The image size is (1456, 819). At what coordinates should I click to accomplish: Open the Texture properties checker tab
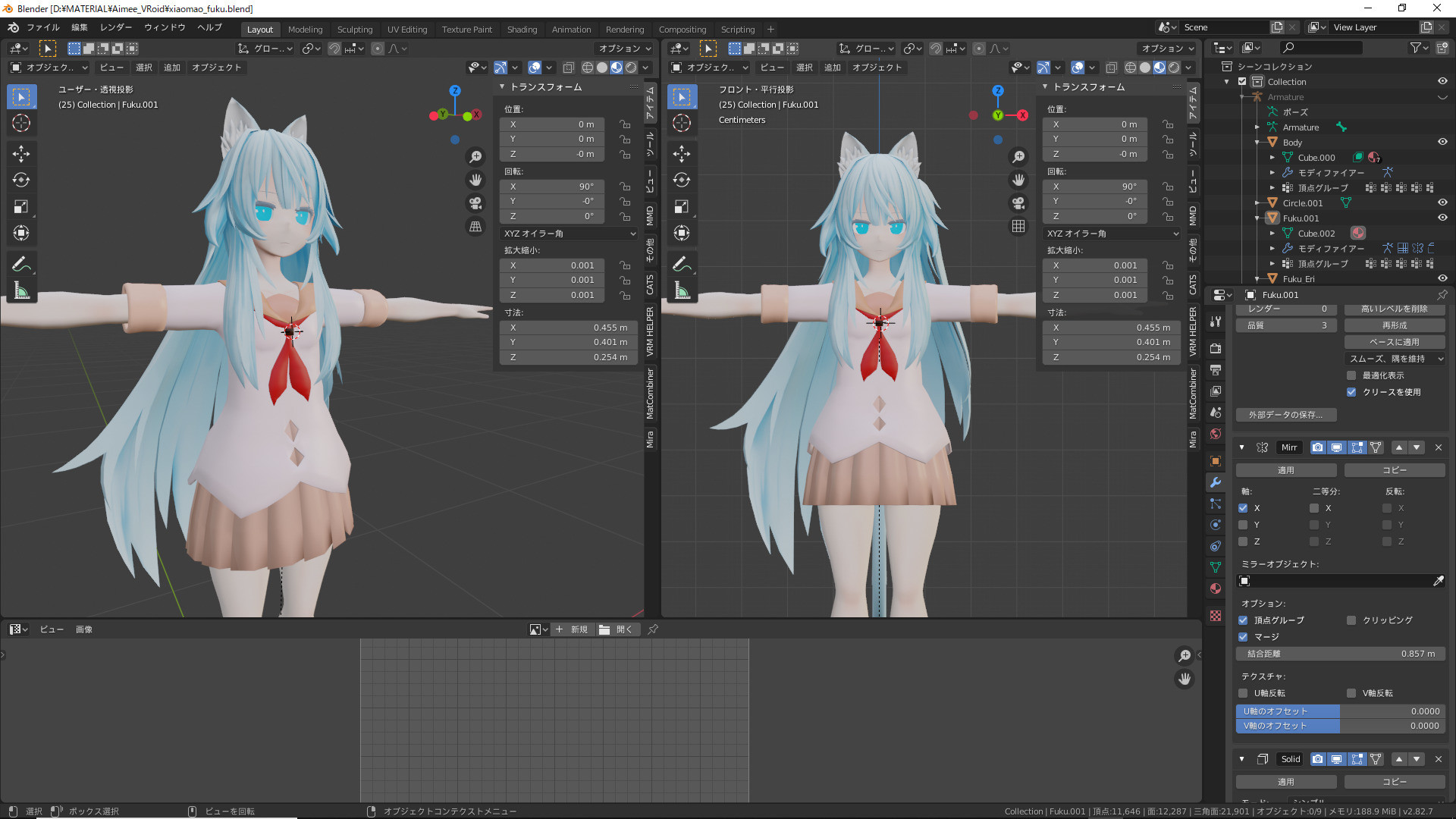[1216, 616]
